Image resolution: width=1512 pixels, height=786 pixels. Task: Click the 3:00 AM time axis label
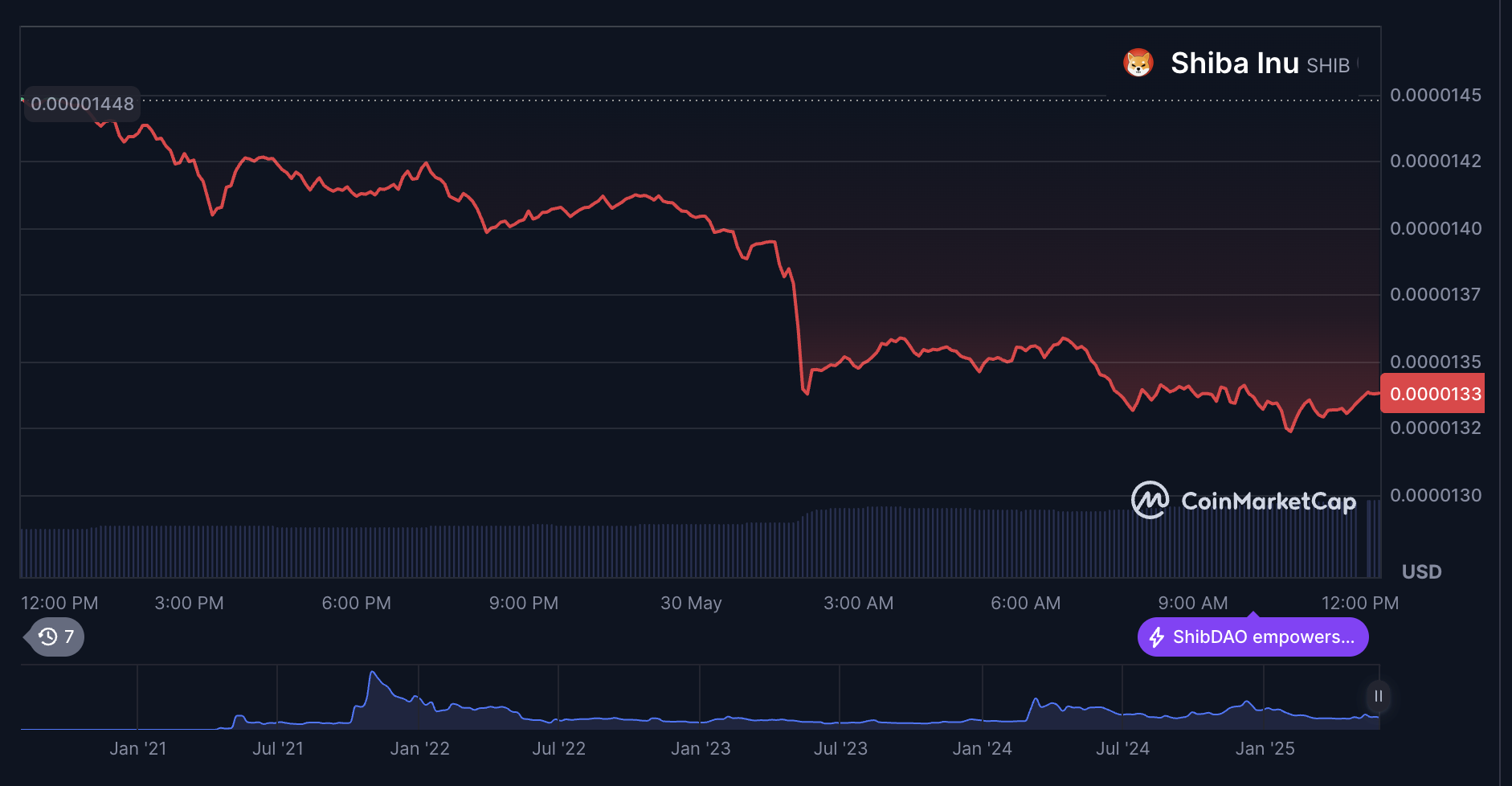(858, 603)
